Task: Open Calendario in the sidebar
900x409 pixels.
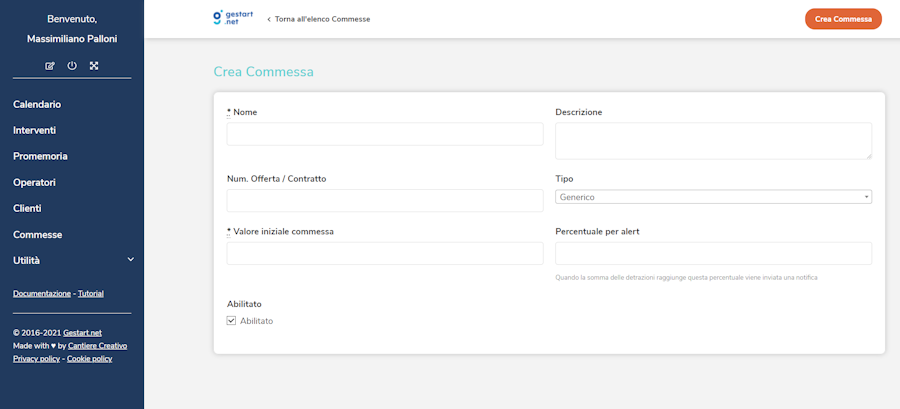Action: (37, 104)
